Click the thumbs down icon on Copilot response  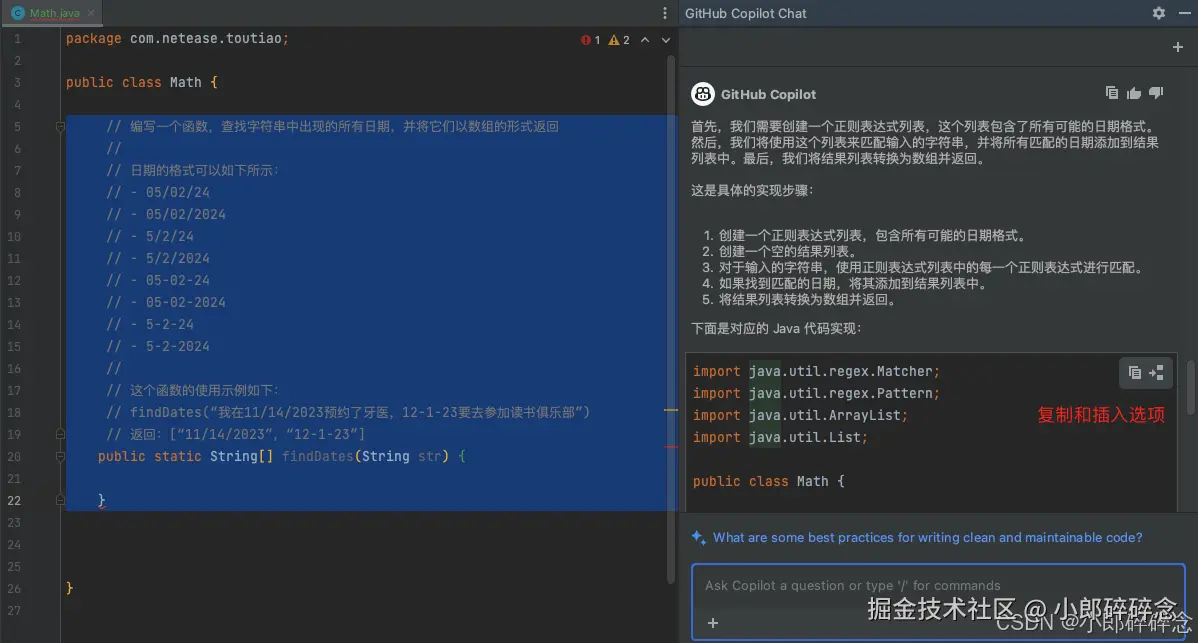point(1156,92)
